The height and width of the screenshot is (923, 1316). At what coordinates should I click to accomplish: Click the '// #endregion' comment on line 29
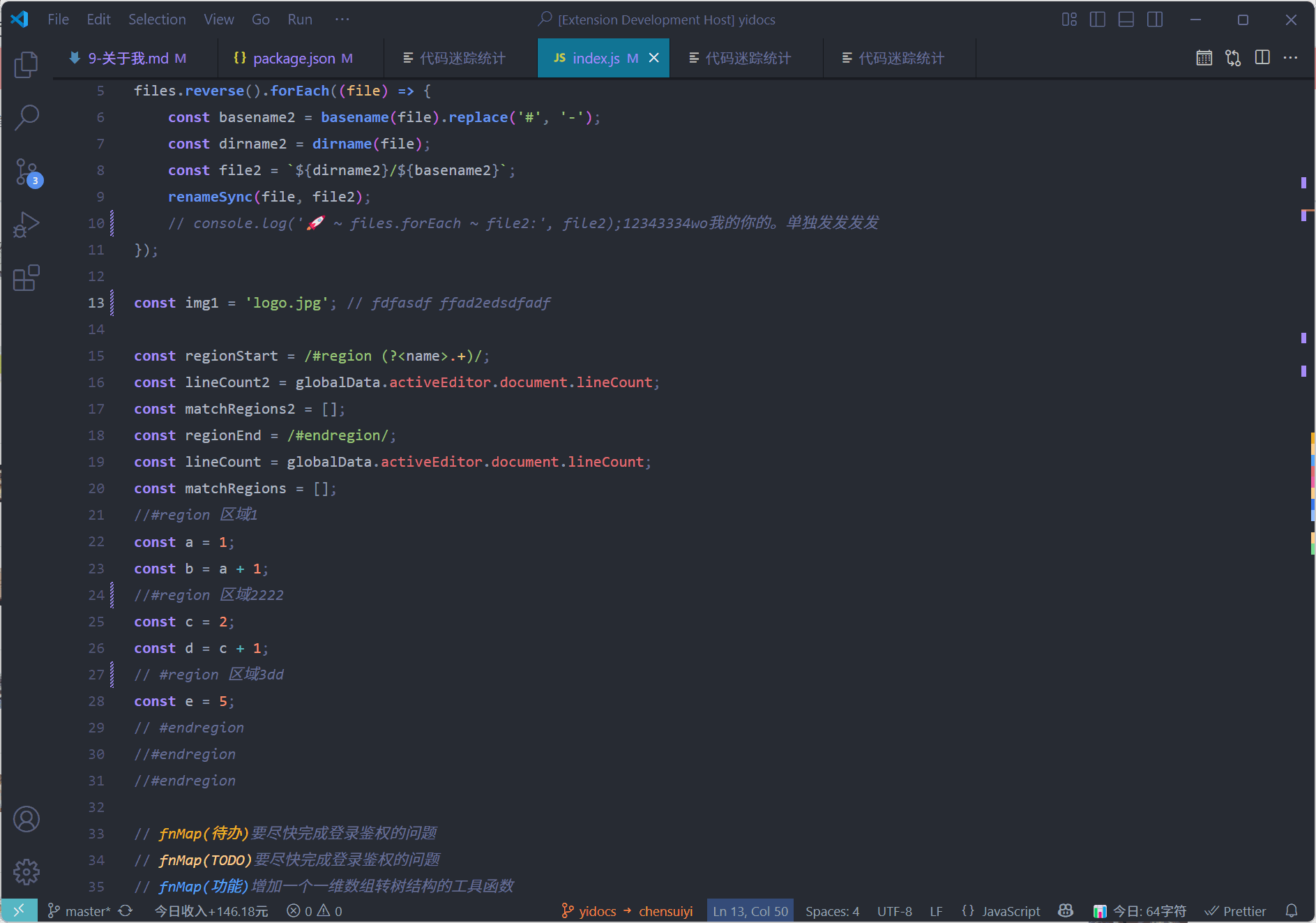189,728
